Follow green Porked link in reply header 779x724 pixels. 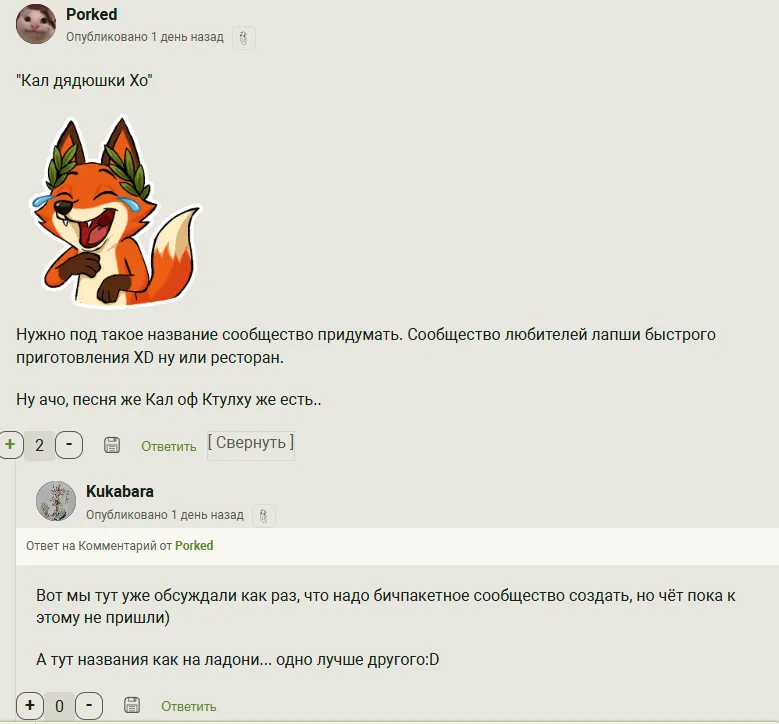click(x=194, y=546)
